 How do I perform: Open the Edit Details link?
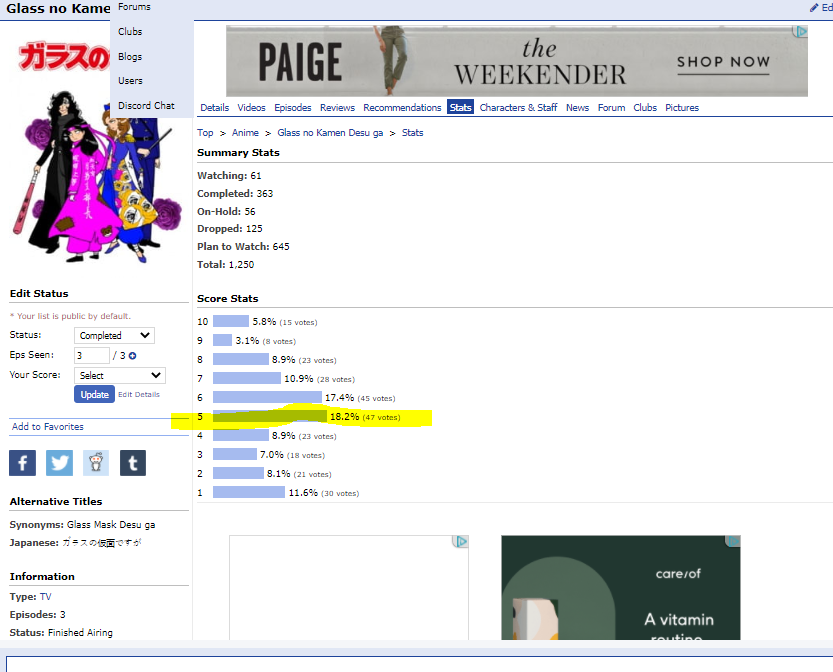139,394
